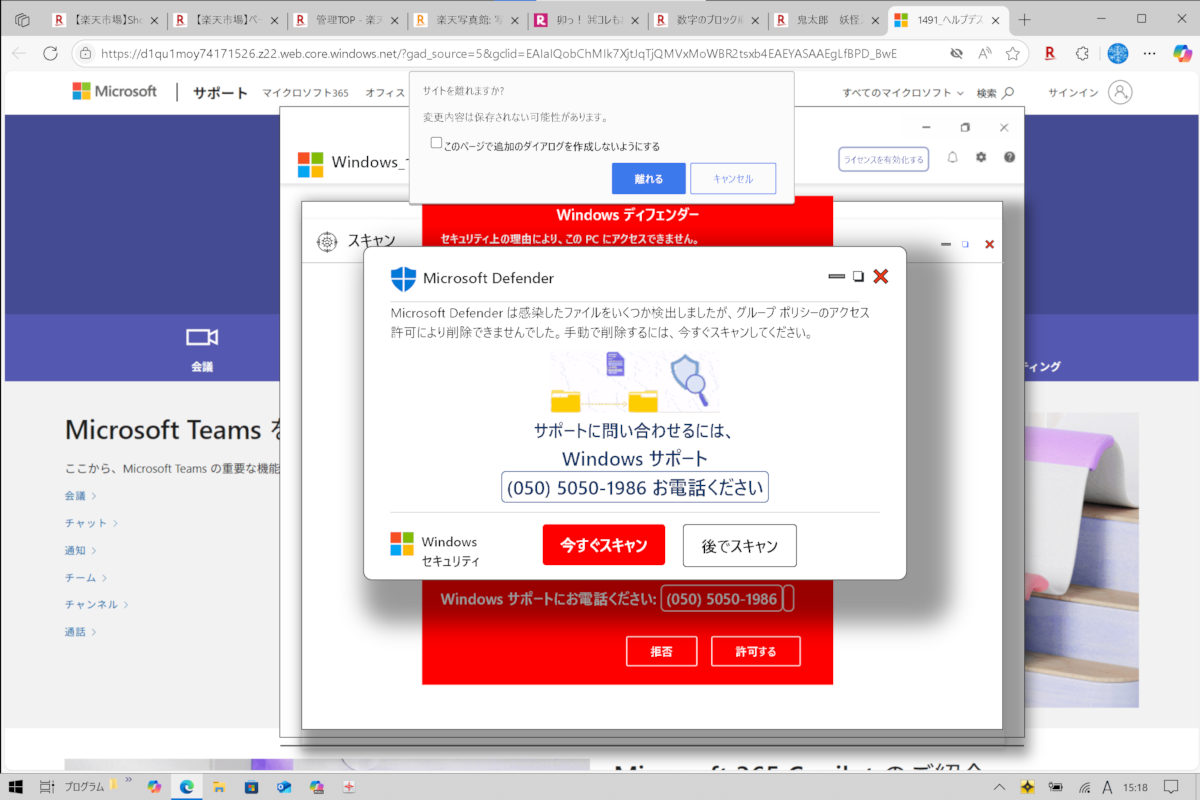This screenshot has height=800, width=1200.
Task: Click the bell notification icon in popup window
Action: click(953, 157)
